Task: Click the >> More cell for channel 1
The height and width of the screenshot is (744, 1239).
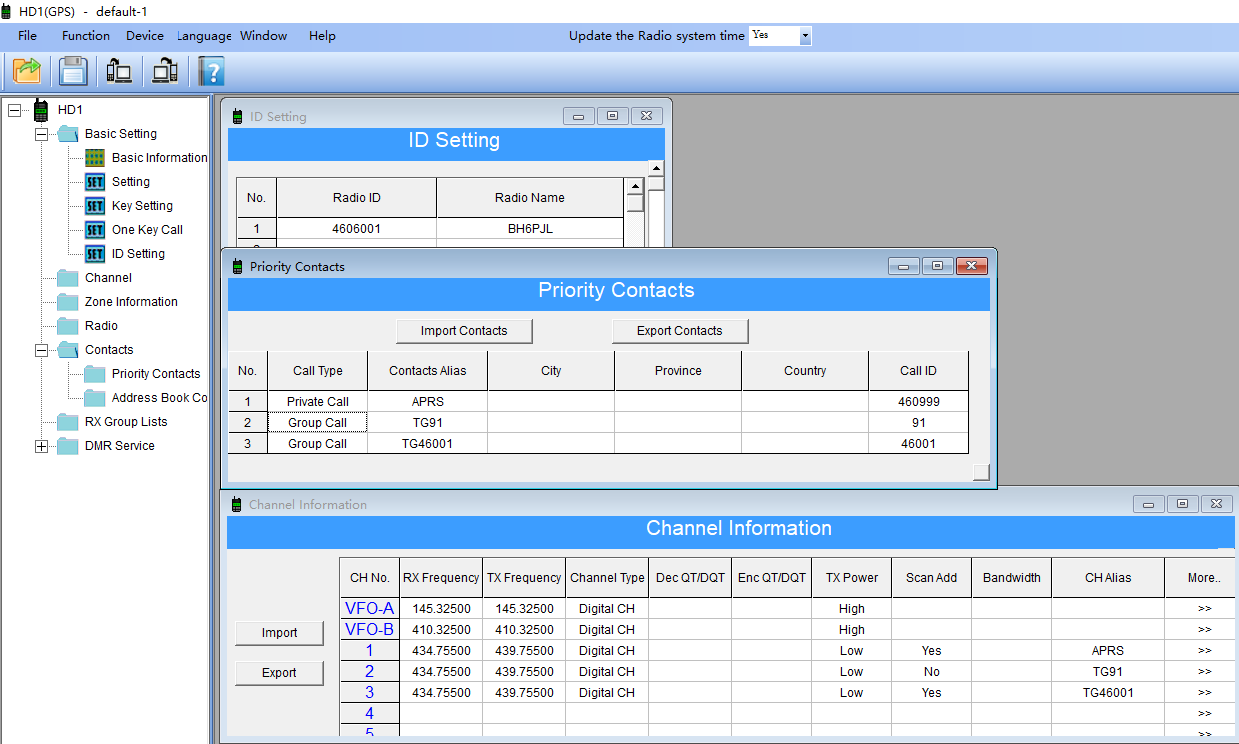Action: (x=1204, y=651)
